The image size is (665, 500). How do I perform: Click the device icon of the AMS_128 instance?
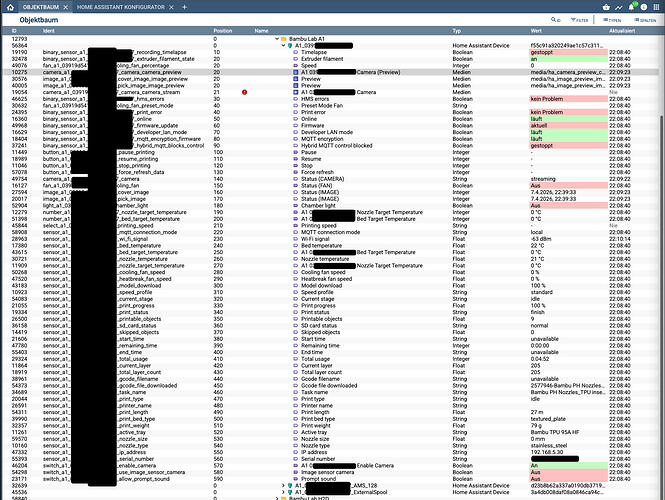(290, 486)
